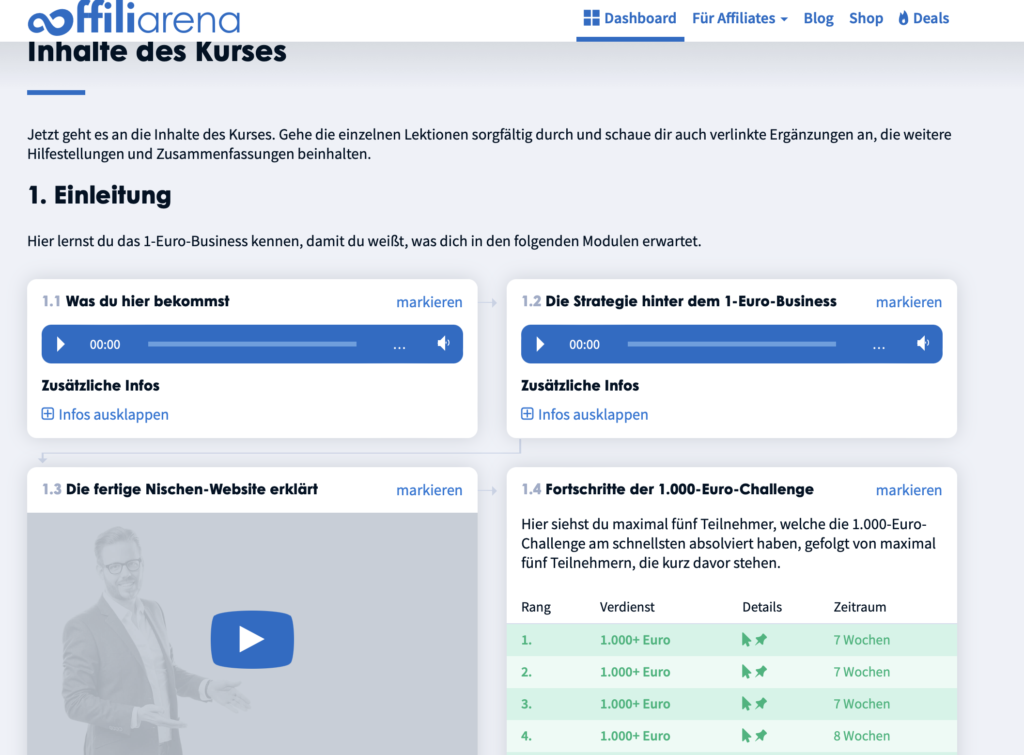Mute the lesson 1.2 audio player

point(923,344)
